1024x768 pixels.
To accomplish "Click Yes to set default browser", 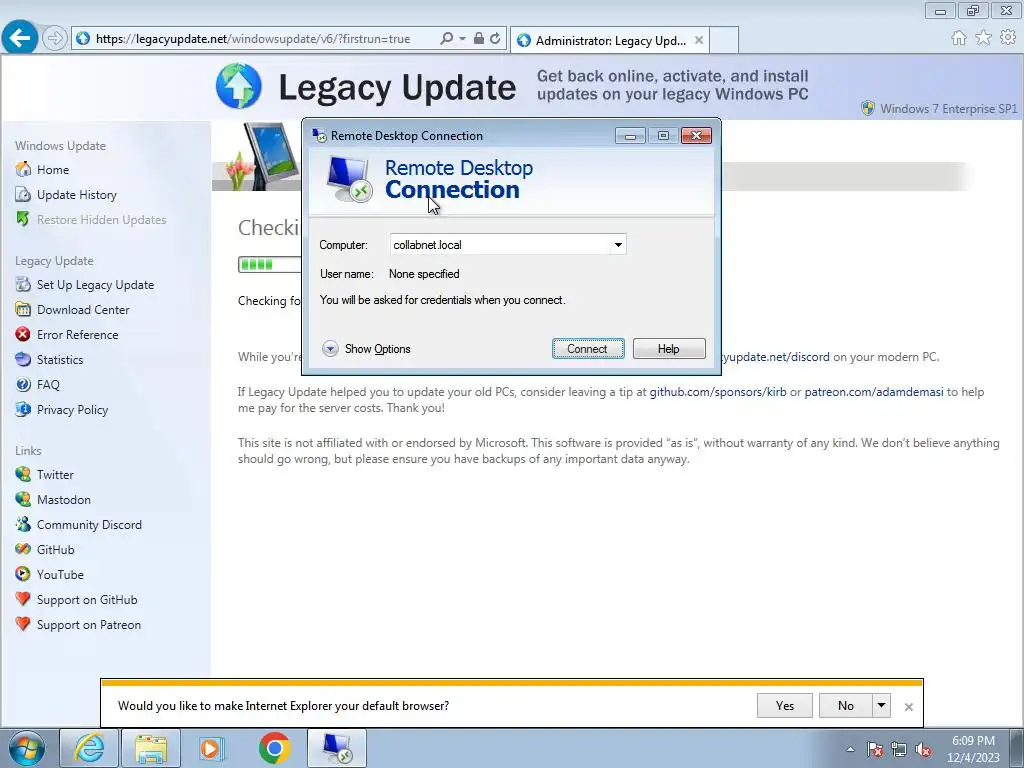I will coord(785,705).
